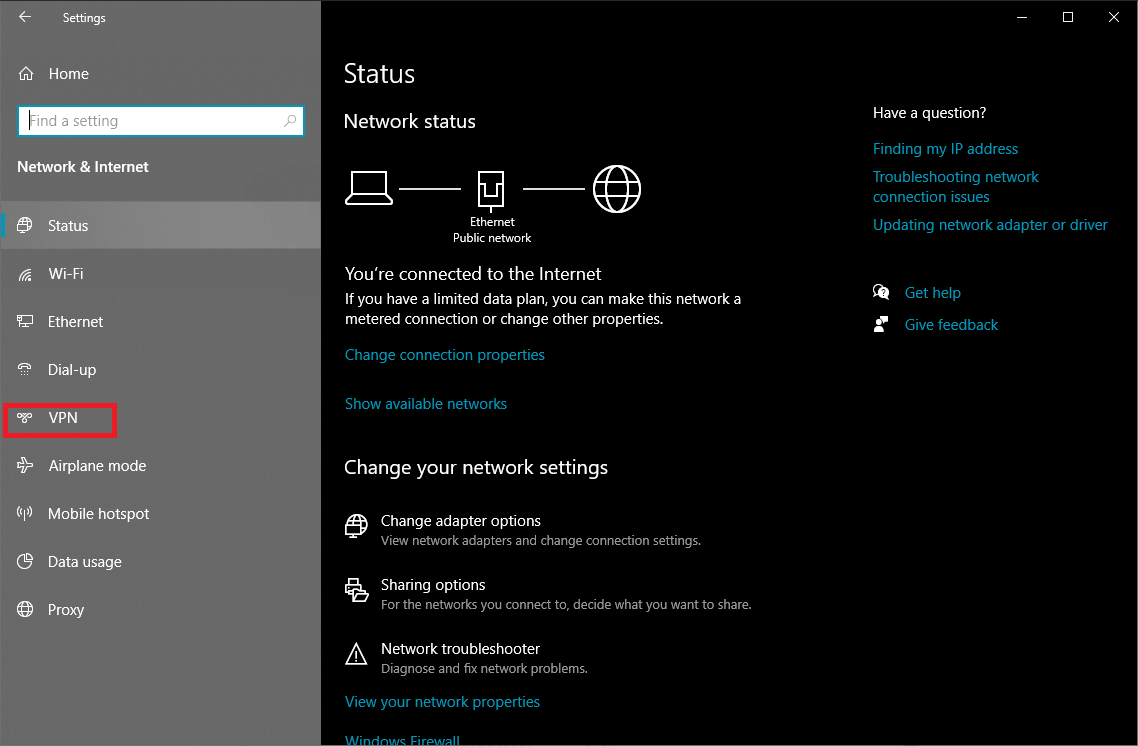Click Show available networks link
Viewport: 1138px width, 746px height.
point(425,403)
